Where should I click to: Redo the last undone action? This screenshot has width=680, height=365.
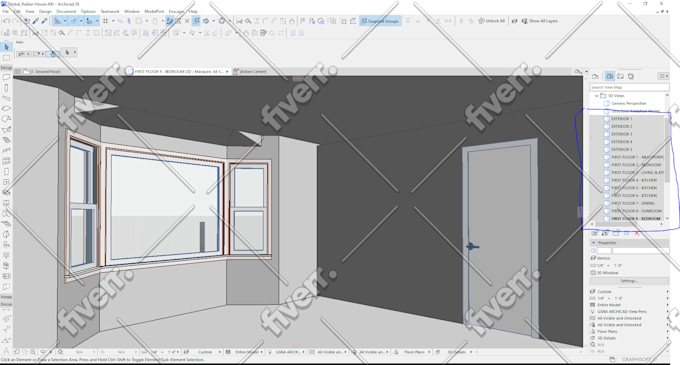tap(16, 21)
